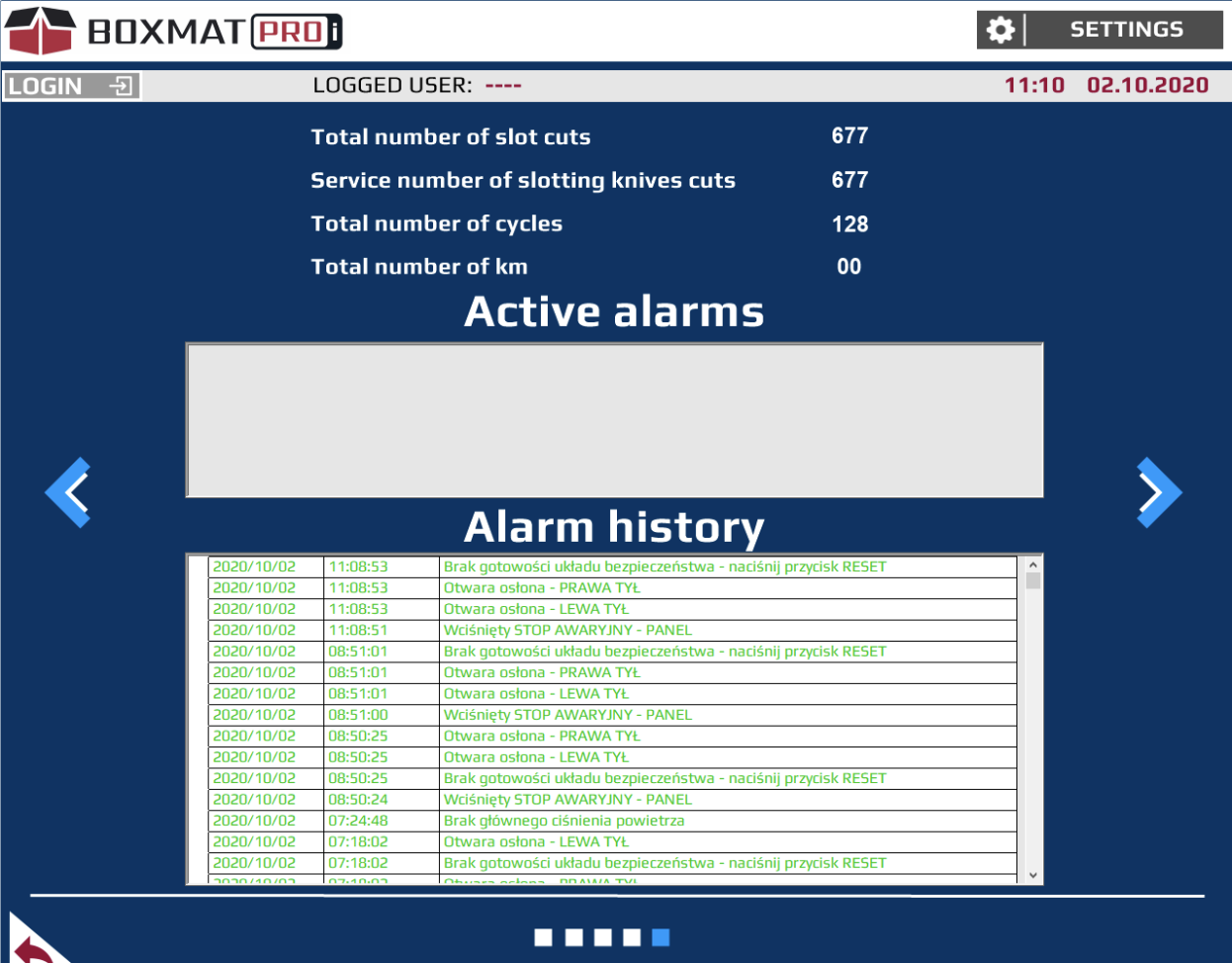The width and height of the screenshot is (1232, 963).
Task: Select the 11:08:51 STOP AWARYJNY alarm row
Action: click(x=613, y=630)
